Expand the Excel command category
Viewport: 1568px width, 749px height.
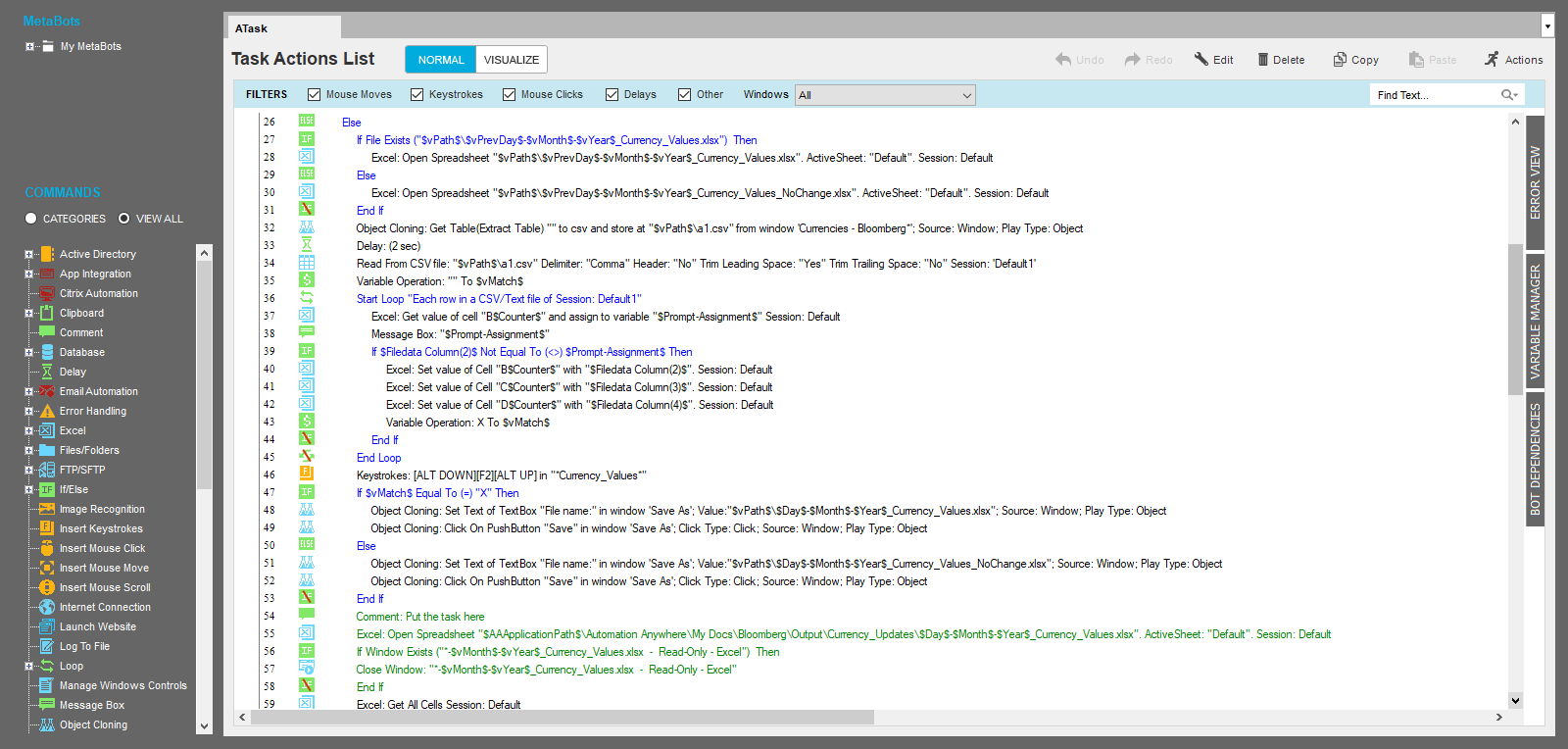click(29, 430)
